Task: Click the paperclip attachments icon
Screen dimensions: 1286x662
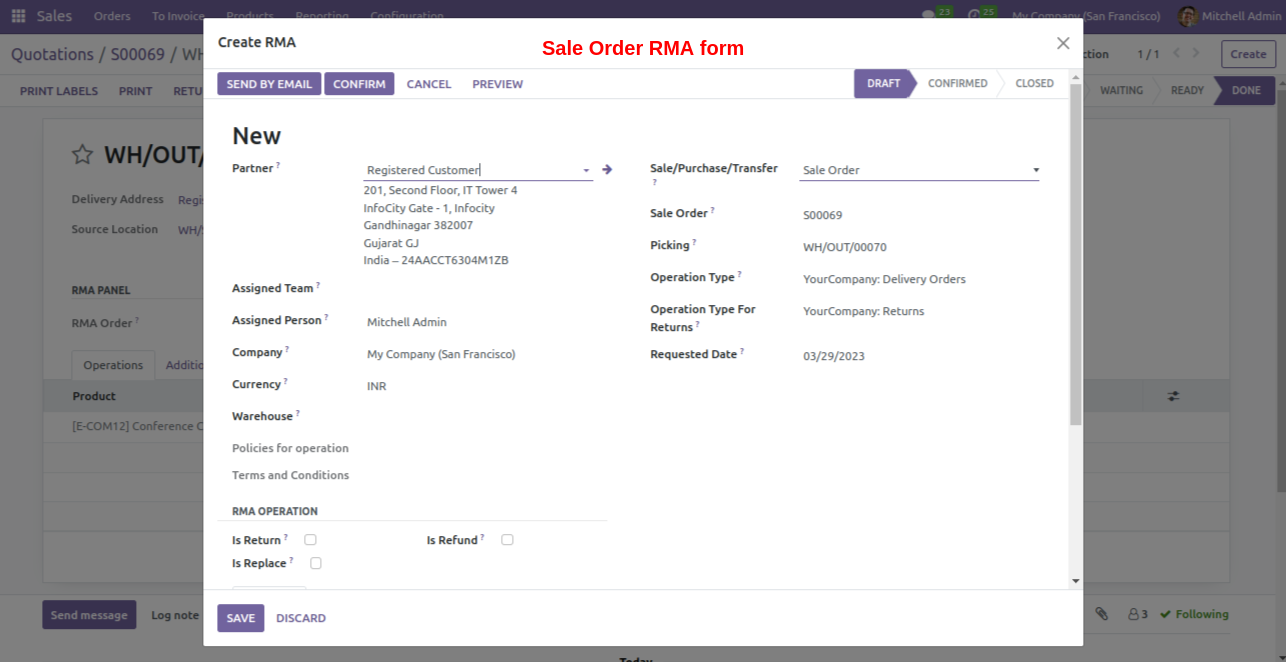Action: point(1101,614)
